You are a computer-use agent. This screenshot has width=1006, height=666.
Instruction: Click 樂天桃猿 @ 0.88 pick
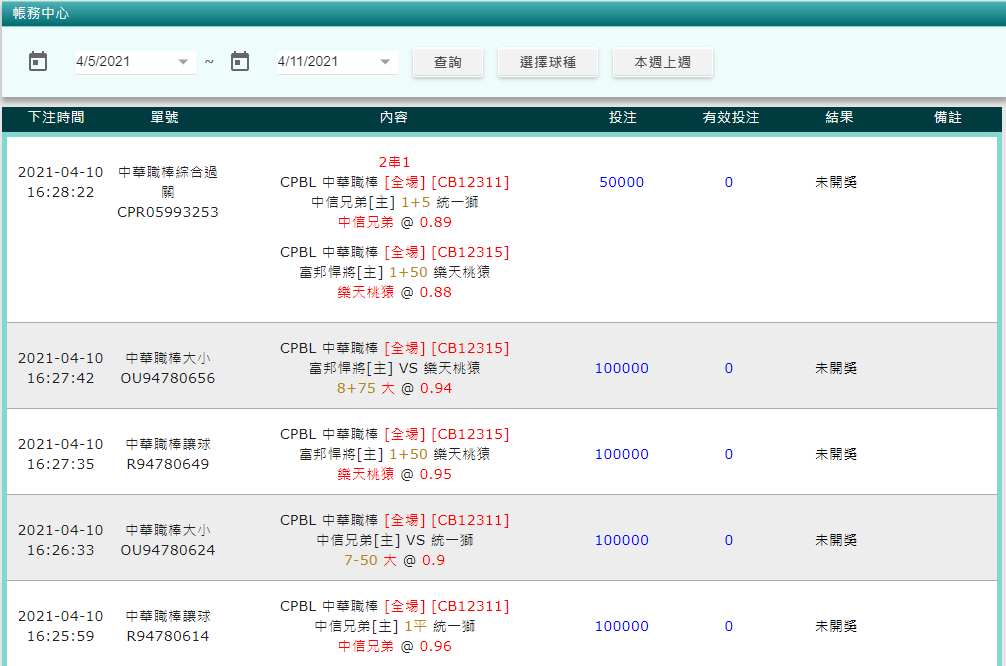pos(395,293)
